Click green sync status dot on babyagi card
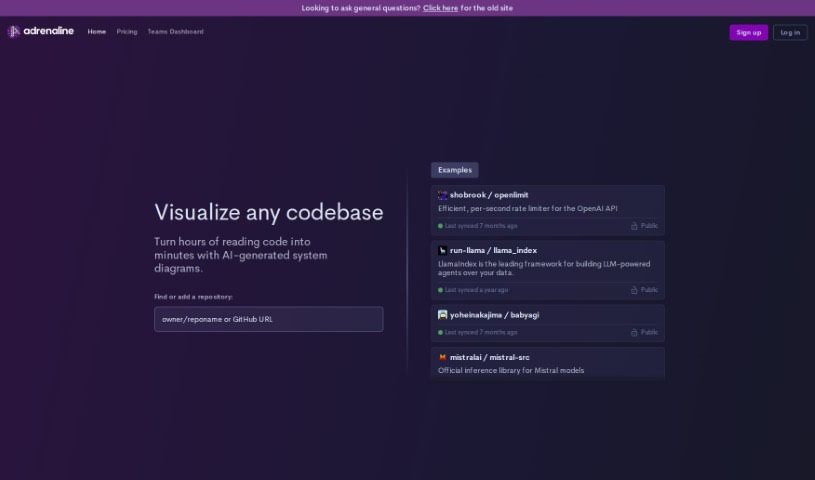This screenshot has width=815, height=480. click(x=440, y=332)
